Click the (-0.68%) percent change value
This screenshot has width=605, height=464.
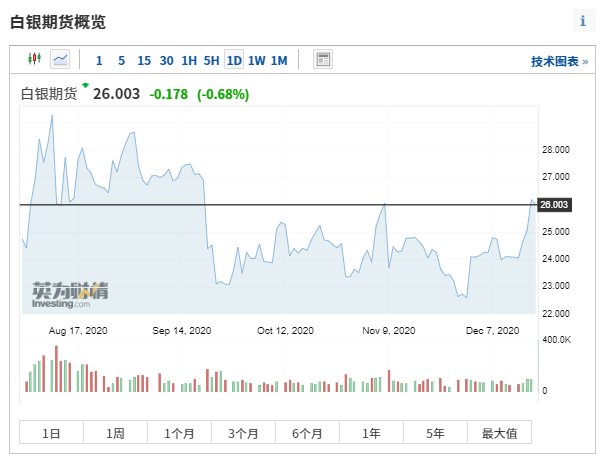[223, 94]
